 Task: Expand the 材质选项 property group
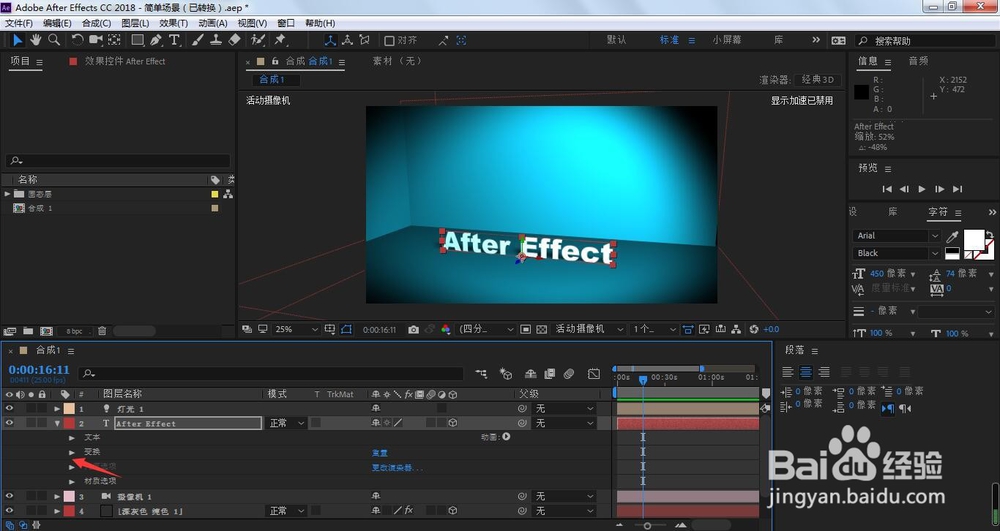[72, 482]
